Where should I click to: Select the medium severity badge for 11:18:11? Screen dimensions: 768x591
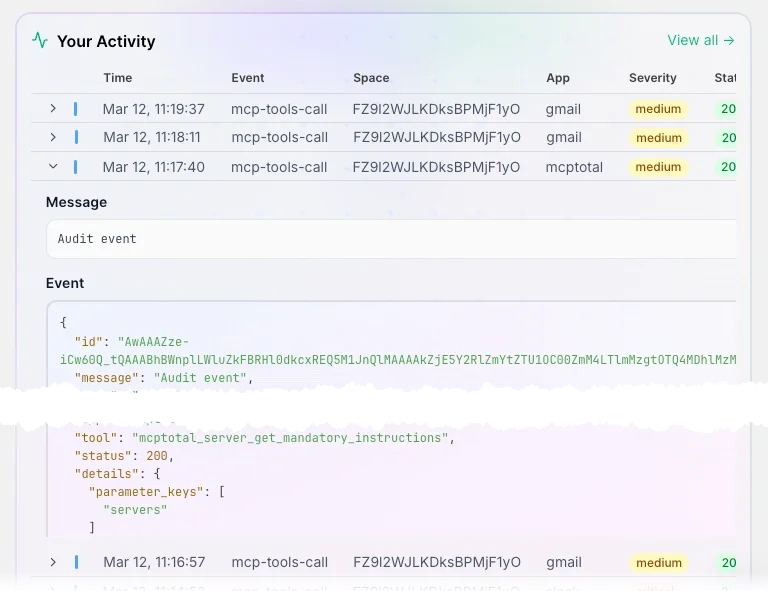[659, 138]
